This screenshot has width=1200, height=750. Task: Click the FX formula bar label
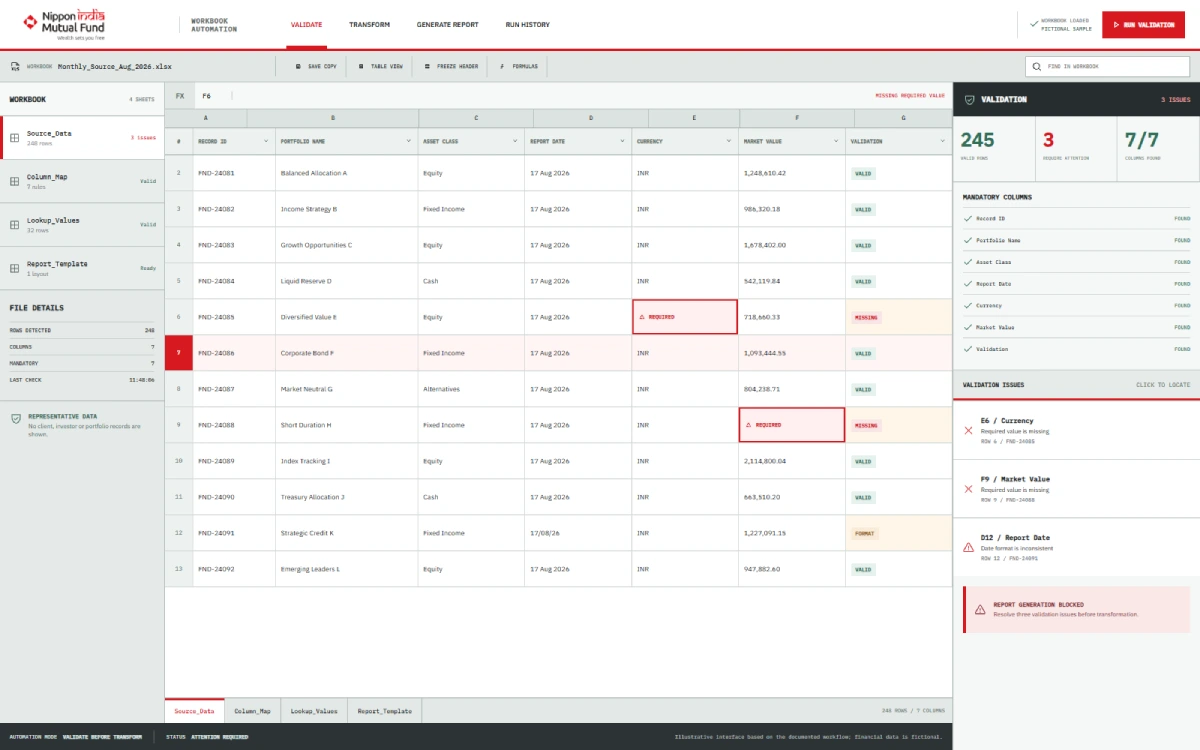coord(180,96)
